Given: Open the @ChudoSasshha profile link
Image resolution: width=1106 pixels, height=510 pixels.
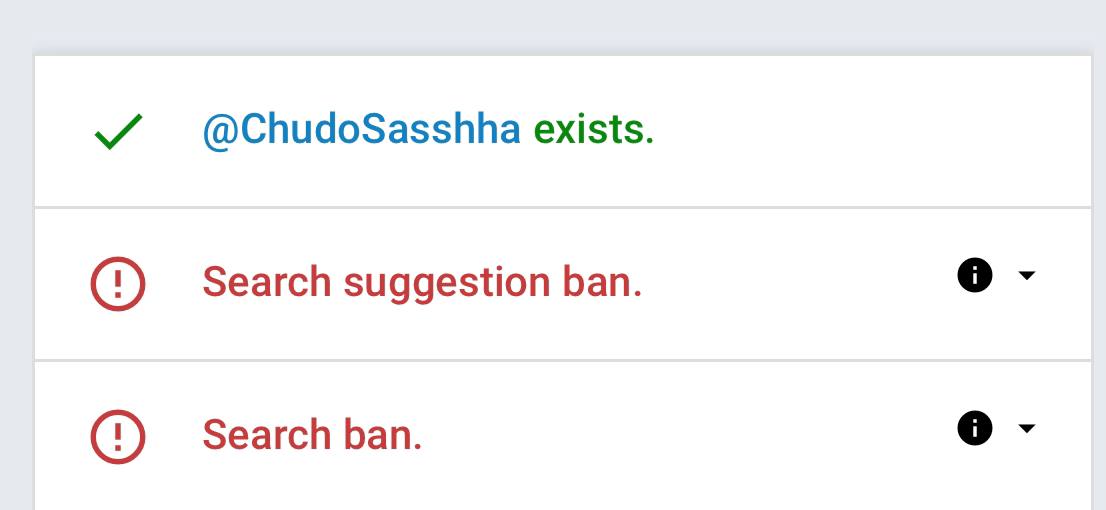Looking at the screenshot, I should point(362,130).
